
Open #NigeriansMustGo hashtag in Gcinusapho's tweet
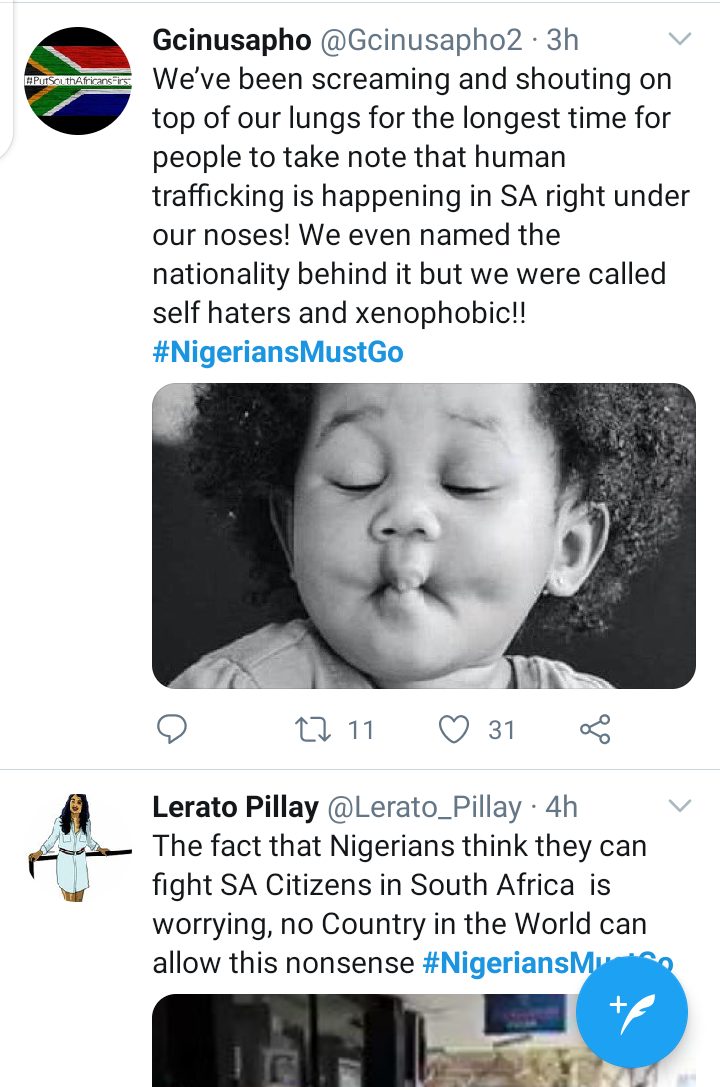(x=278, y=353)
